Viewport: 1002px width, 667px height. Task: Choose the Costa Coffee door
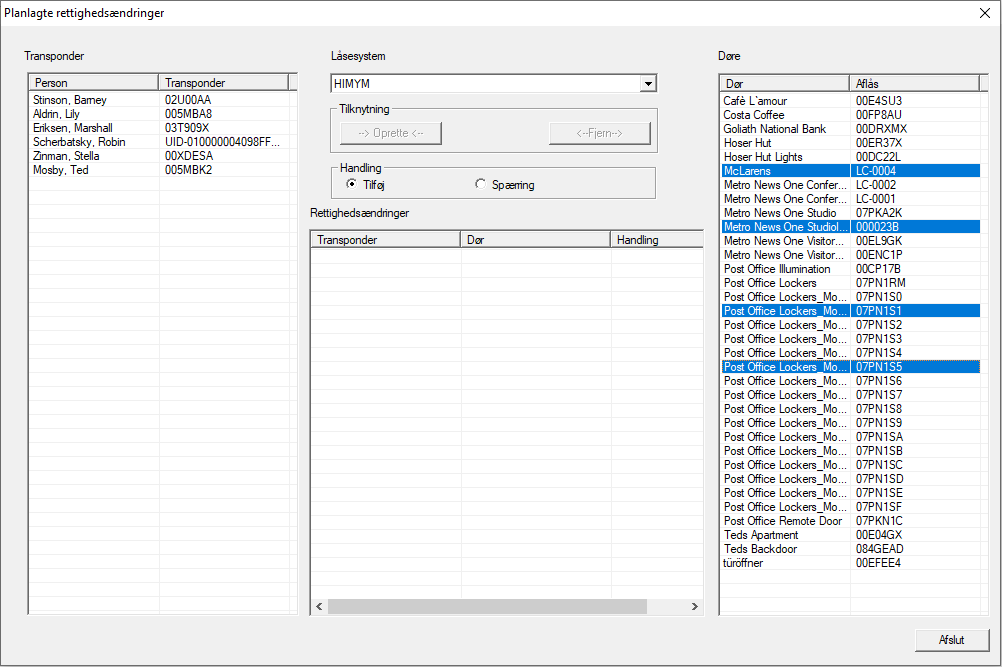754,115
